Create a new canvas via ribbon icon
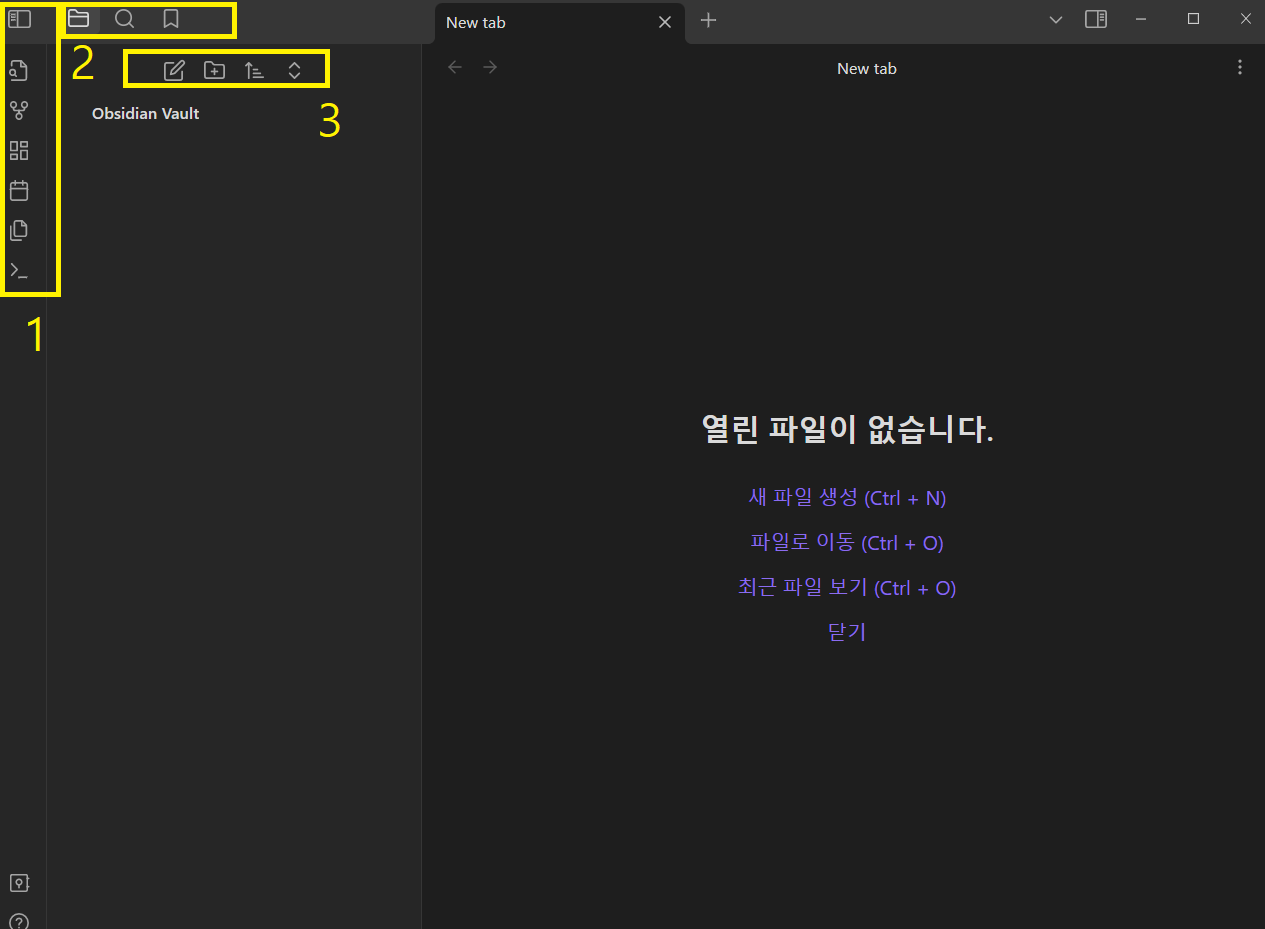The width and height of the screenshot is (1265, 929). tap(19, 151)
